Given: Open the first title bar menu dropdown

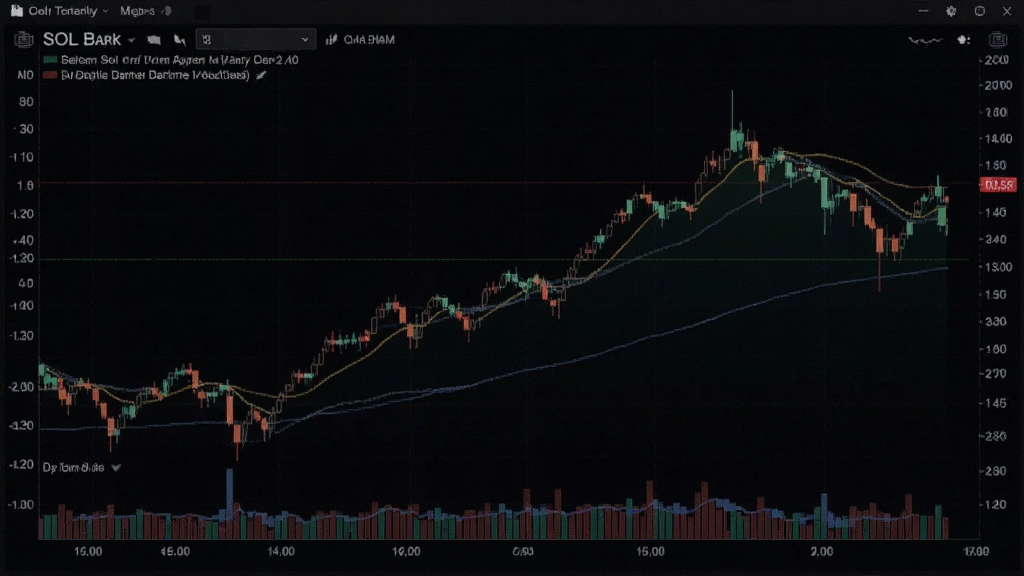Looking at the screenshot, I should click(x=68, y=11).
